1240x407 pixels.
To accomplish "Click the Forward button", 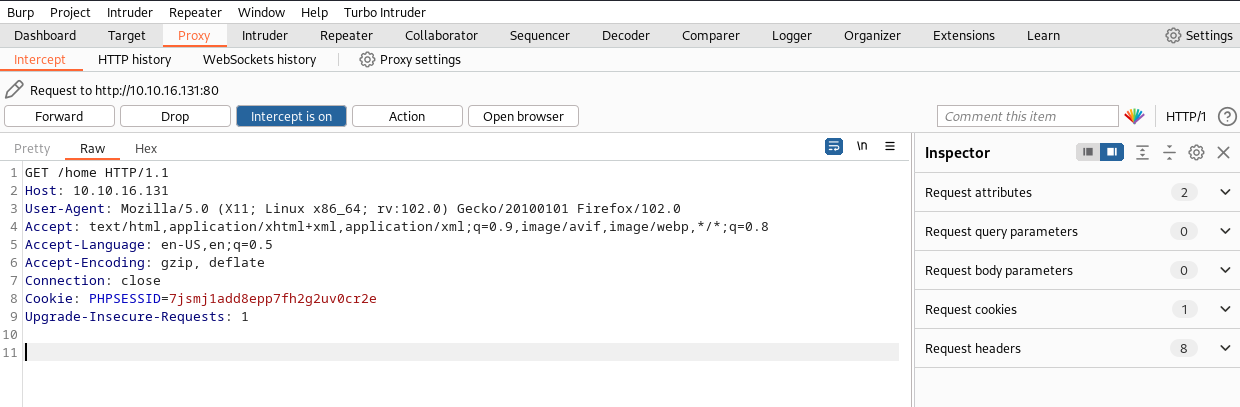I will [59, 116].
